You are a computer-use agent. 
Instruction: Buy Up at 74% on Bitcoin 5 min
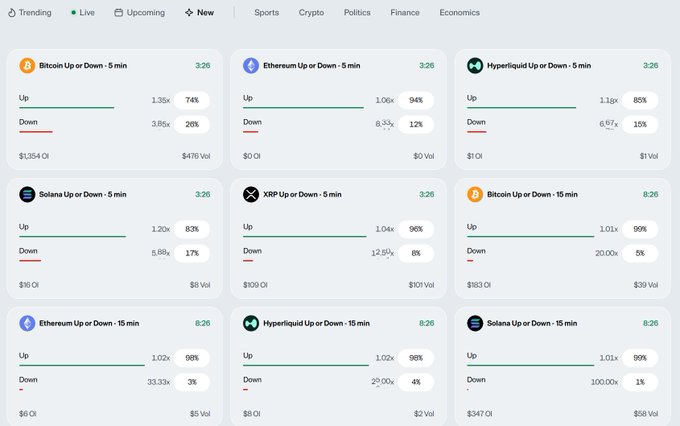click(192, 100)
